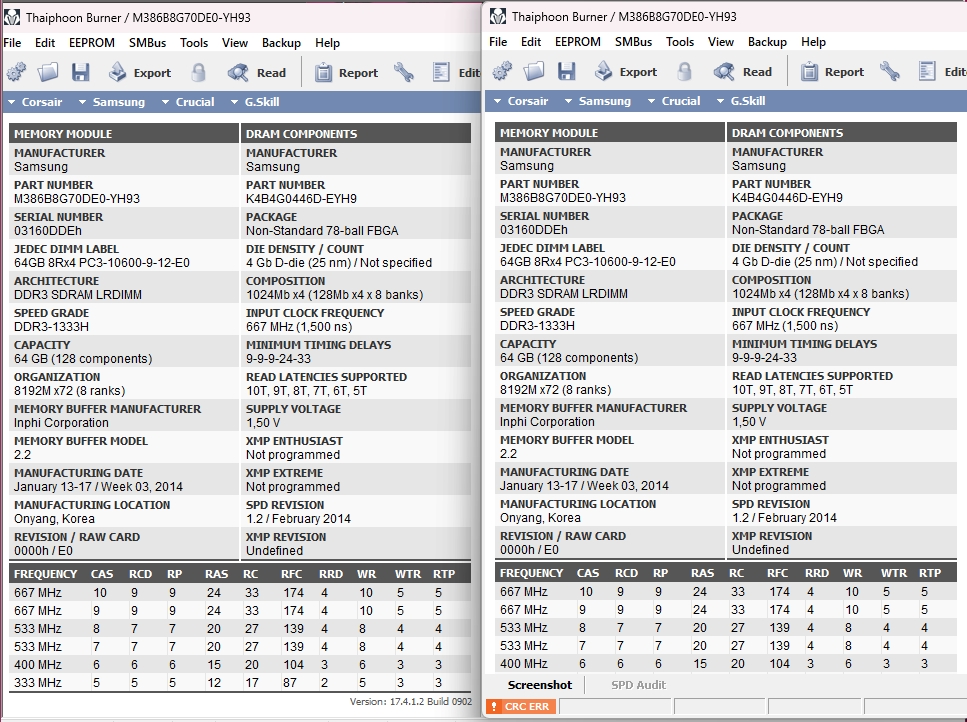Click the Export label in left window toolbar
This screenshot has width=967, height=722.
click(x=152, y=73)
